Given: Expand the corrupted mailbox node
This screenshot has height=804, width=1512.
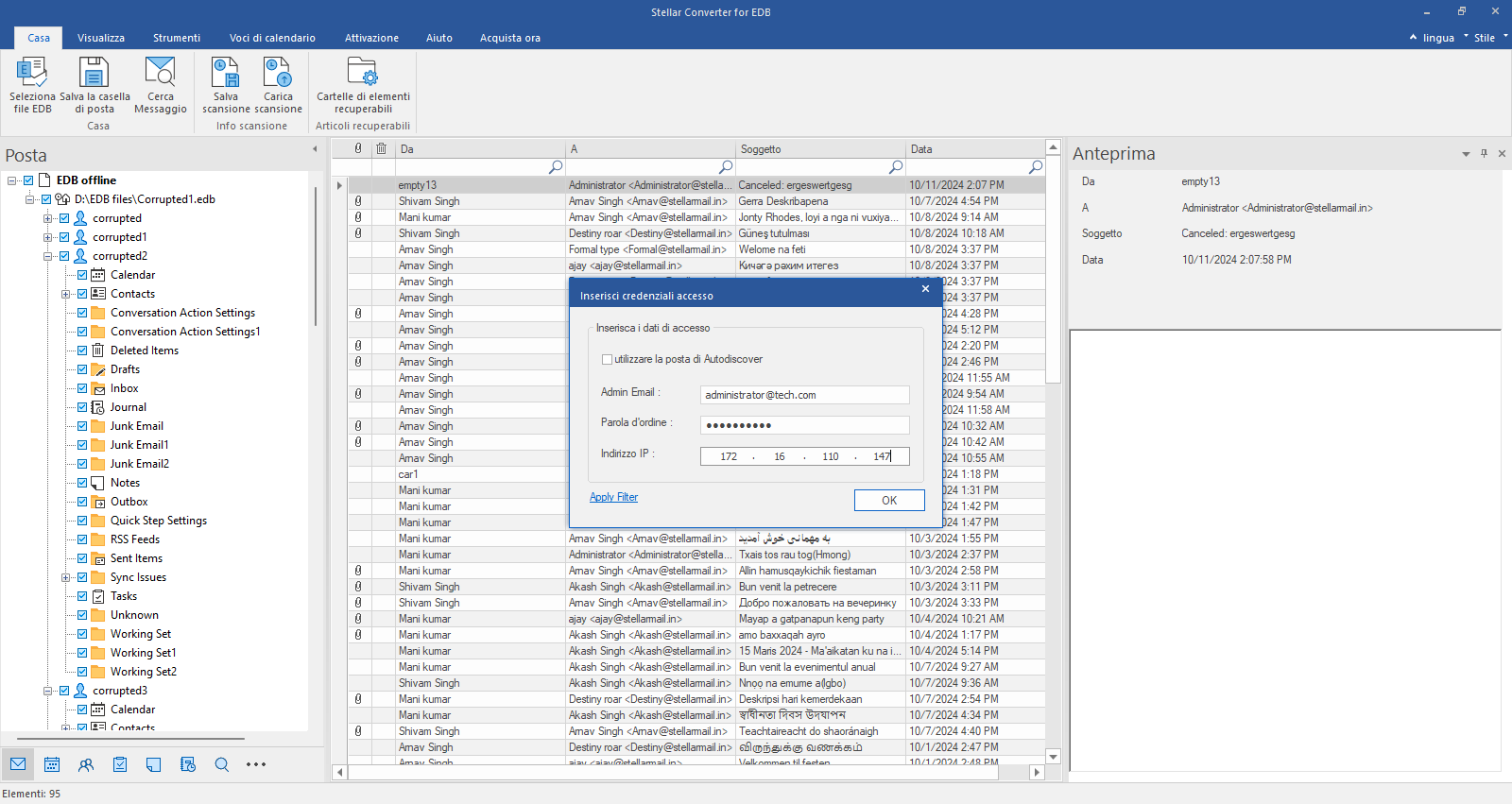Looking at the screenshot, I should pyautogui.click(x=47, y=218).
